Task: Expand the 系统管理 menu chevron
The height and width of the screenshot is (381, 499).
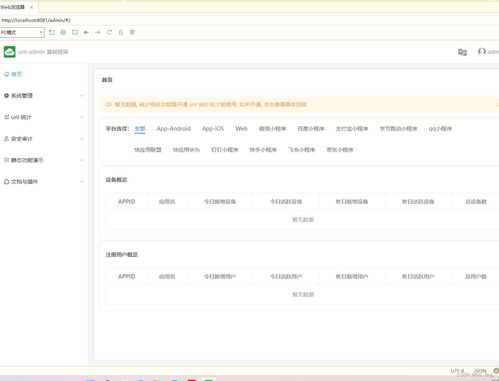Action: (x=82, y=96)
